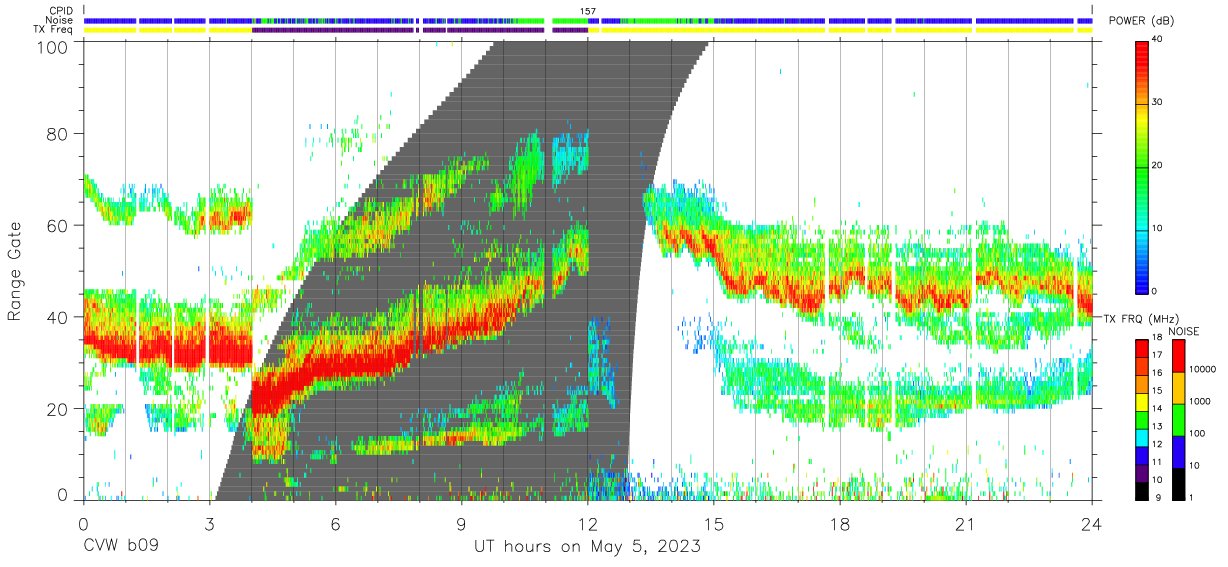Click the noise color scale bar
1228x567 pixels.
(1178, 419)
